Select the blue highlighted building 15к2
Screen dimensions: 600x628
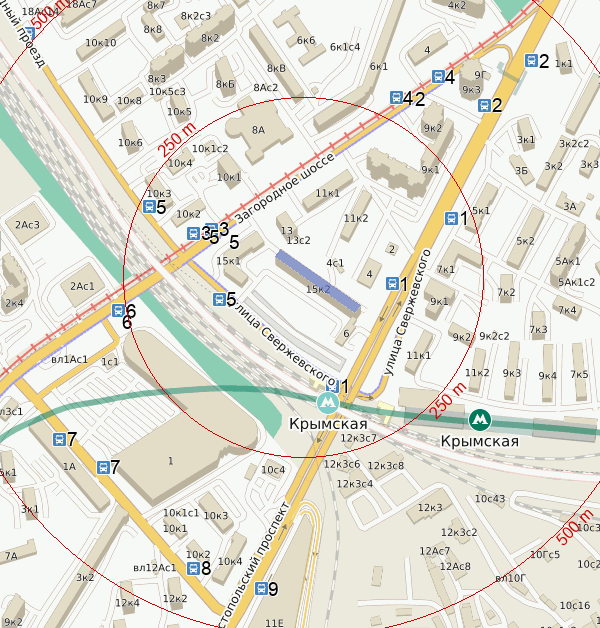(x=318, y=281)
